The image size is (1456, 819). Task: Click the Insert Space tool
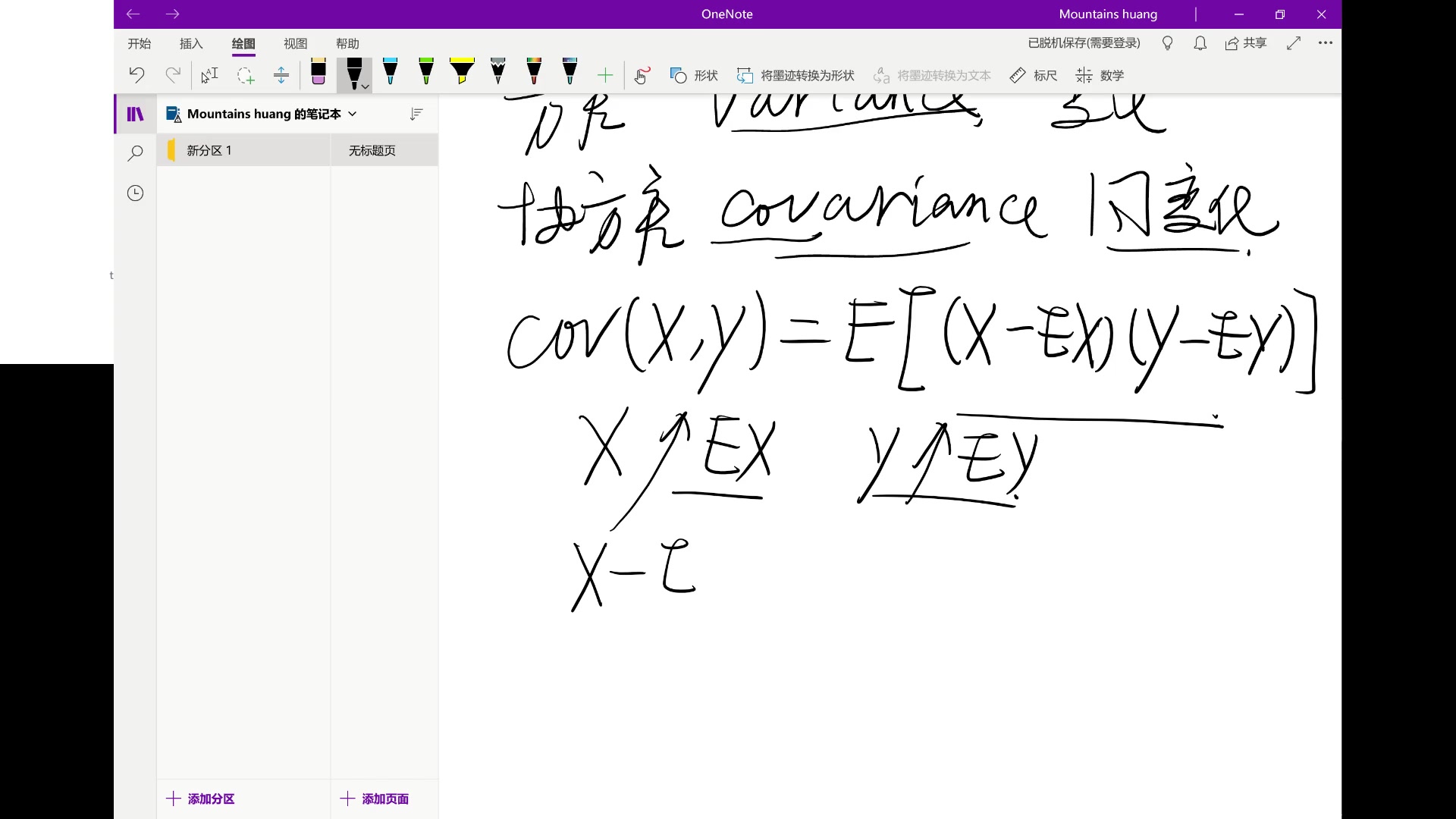pyautogui.click(x=281, y=75)
